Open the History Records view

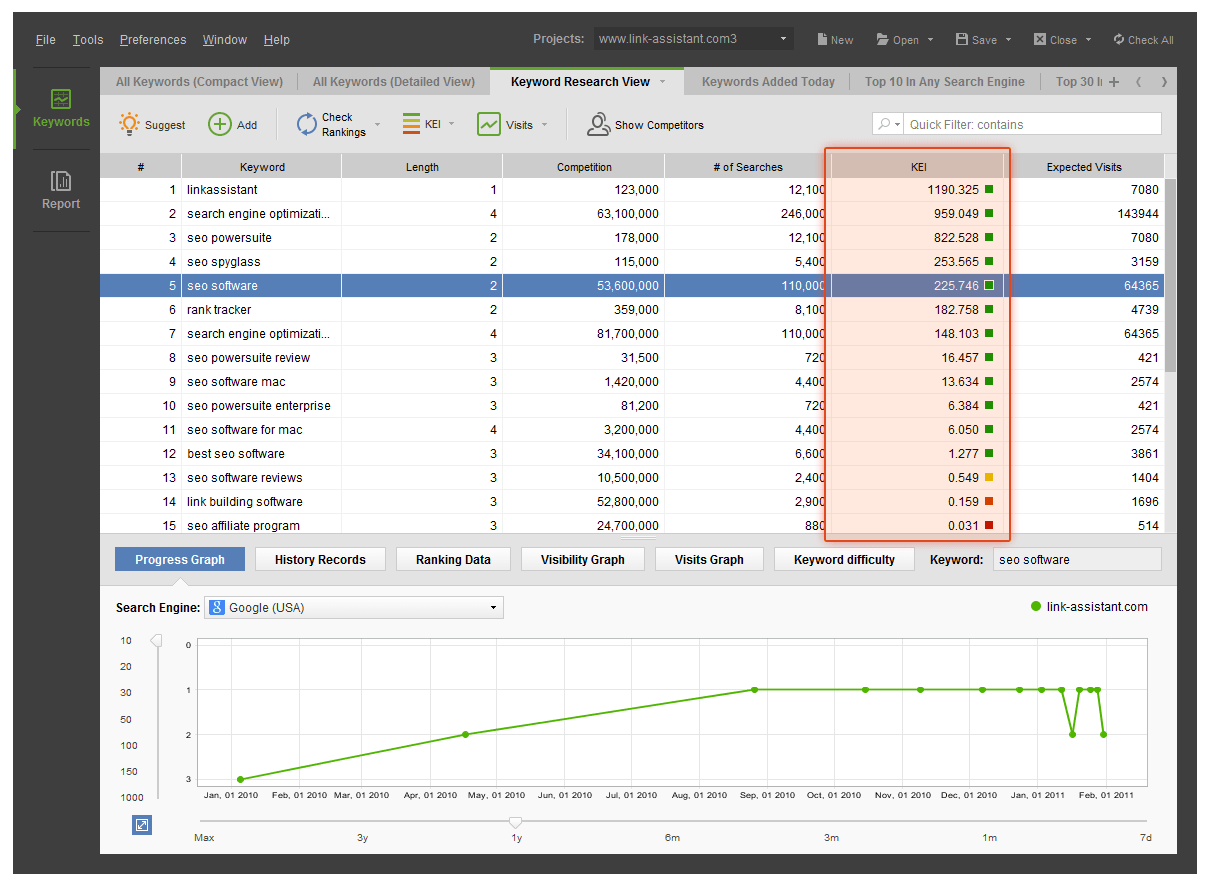click(320, 559)
